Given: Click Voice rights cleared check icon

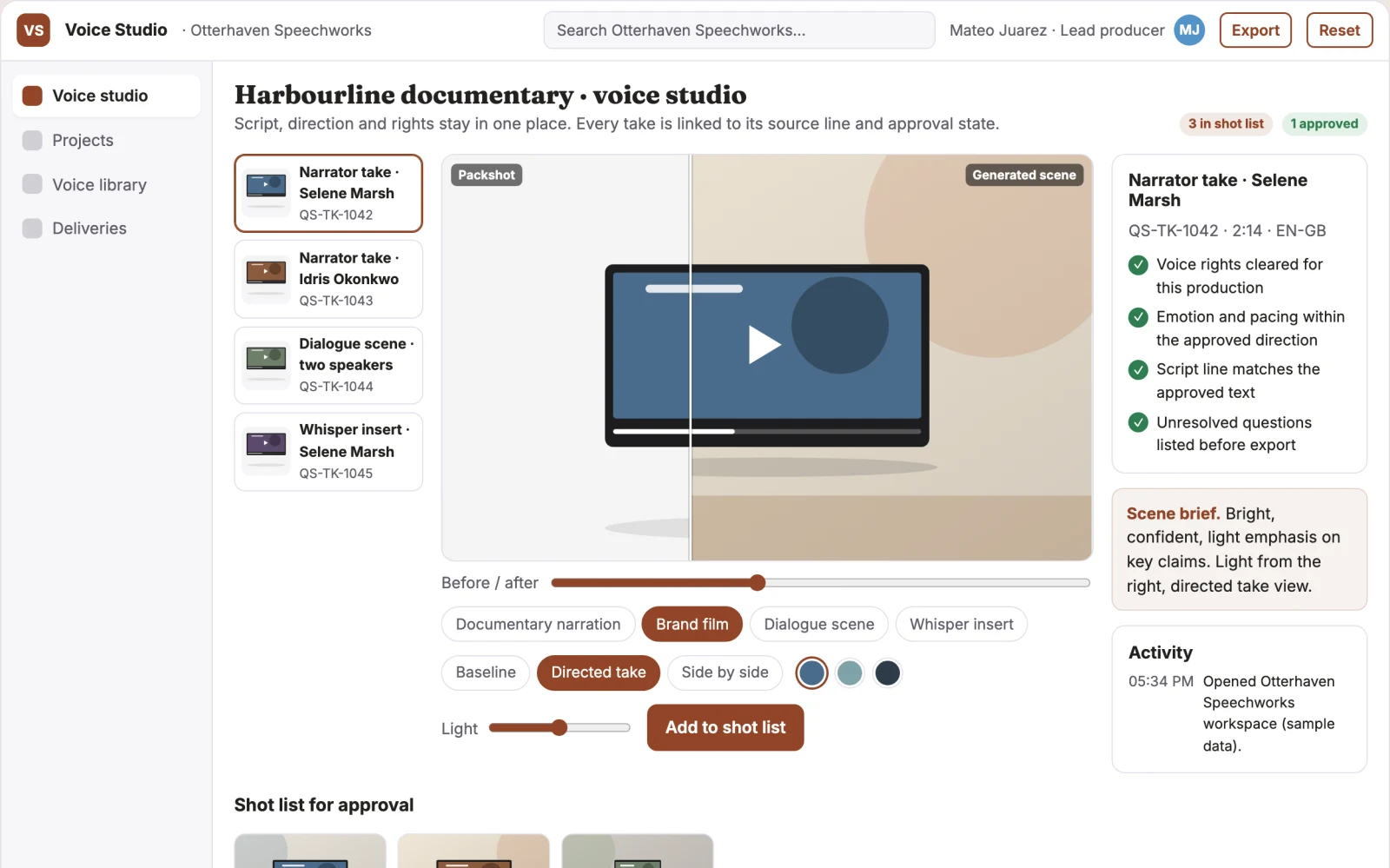Looking at the screenshot, I should 1138,265.
